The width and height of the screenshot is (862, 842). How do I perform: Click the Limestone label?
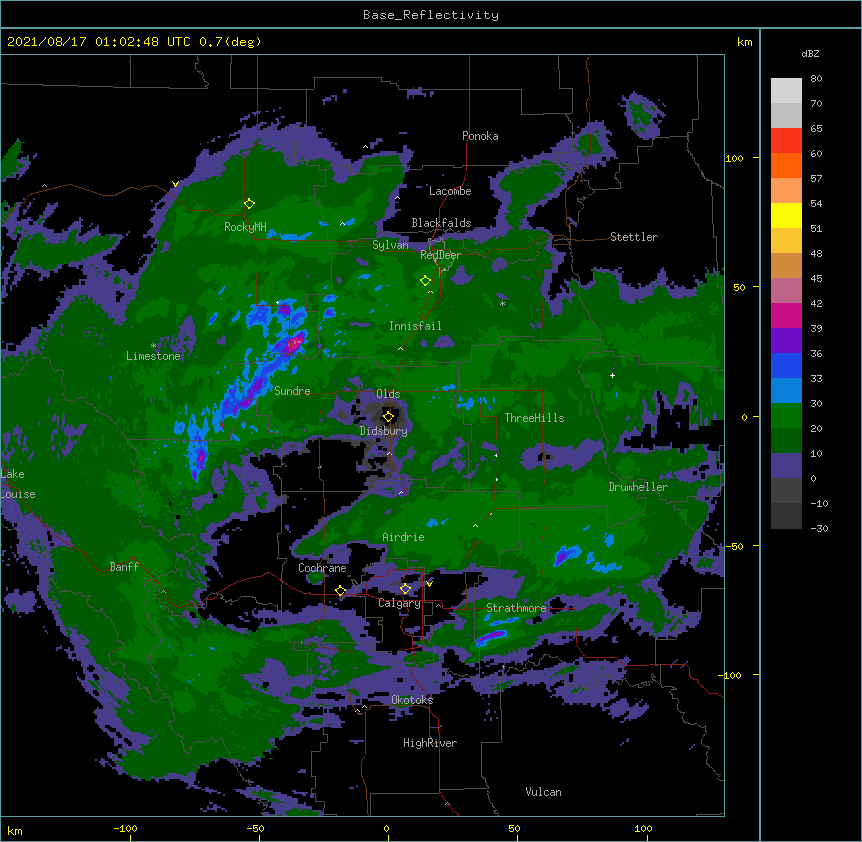[153, 356]
